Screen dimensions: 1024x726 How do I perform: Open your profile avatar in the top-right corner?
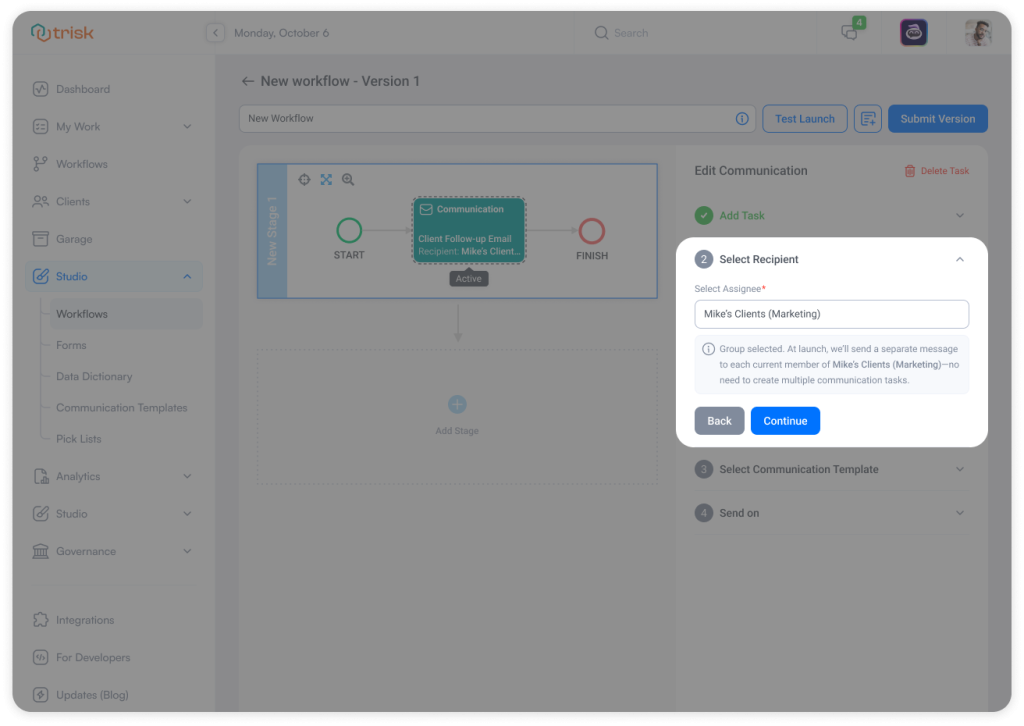point(977,31)
